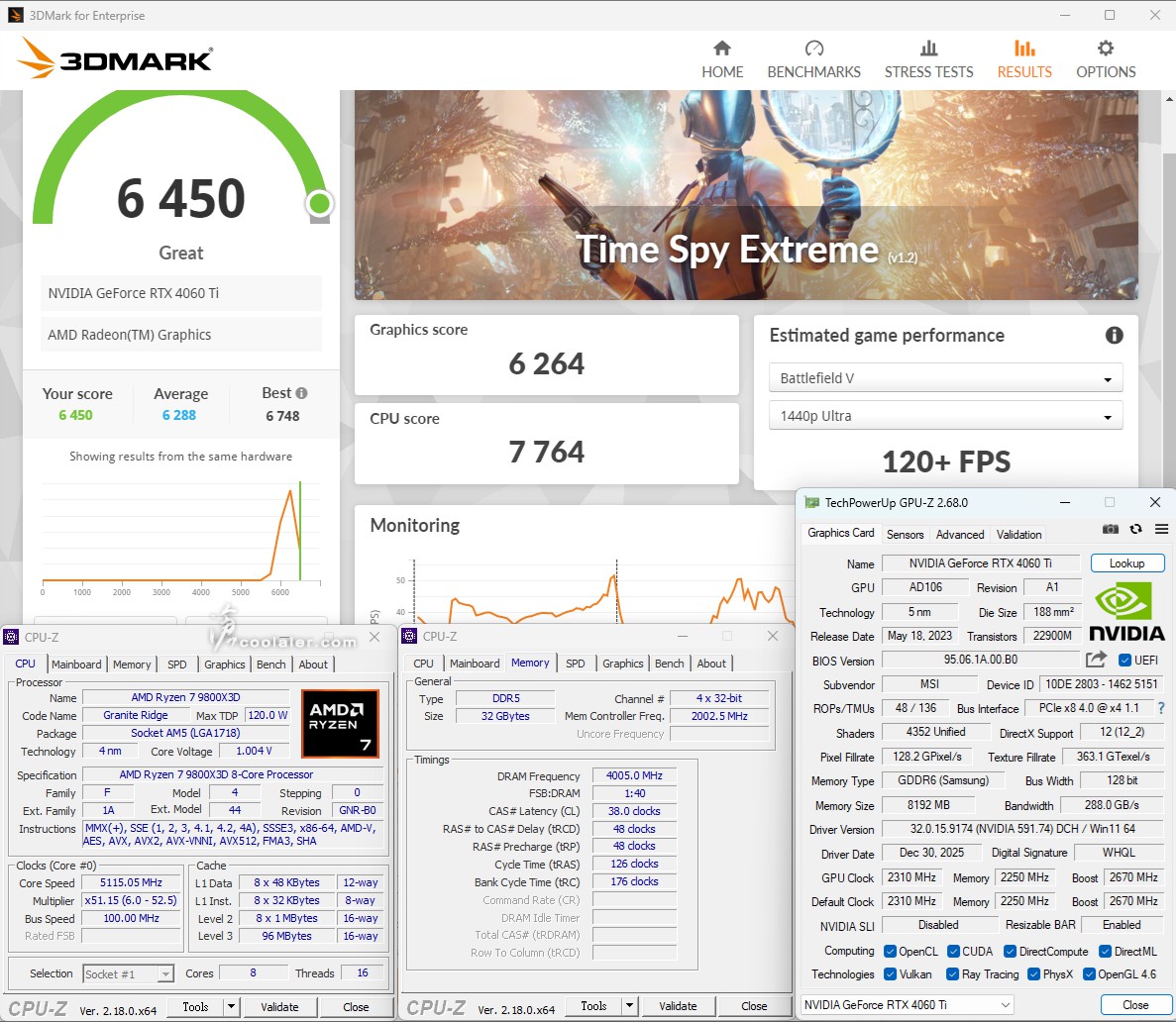
Task: Toggle the Vulkan checkbox
Action: pyautogui.click(x=891, y=974)
